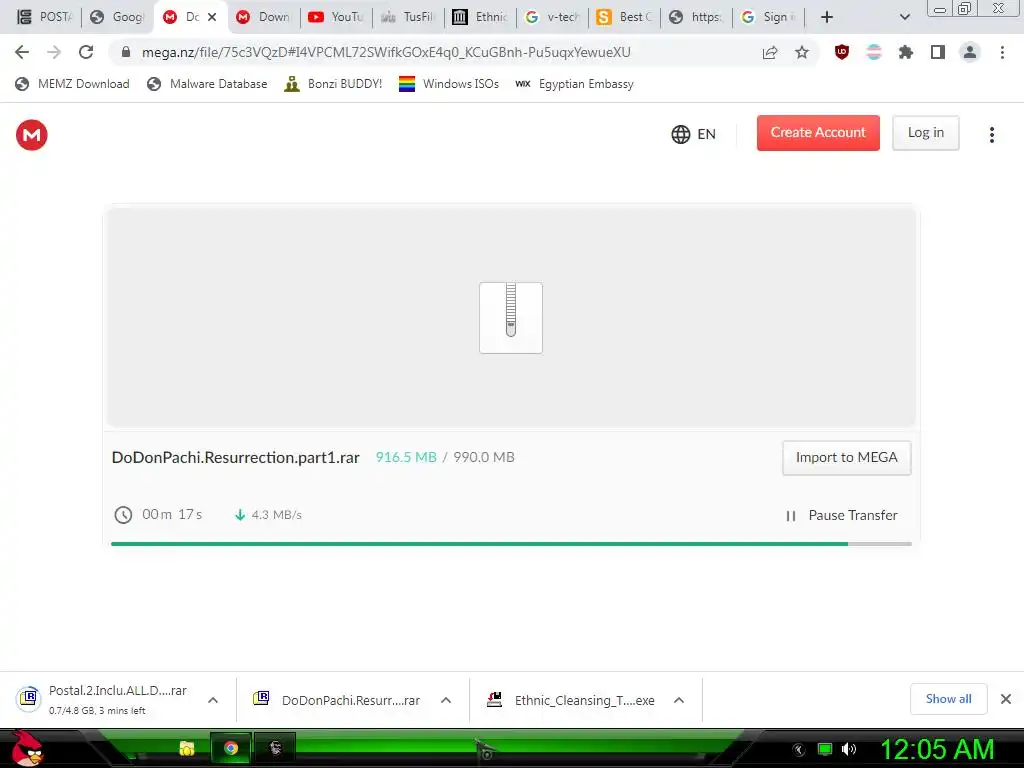The height and width of the screenshot is (768, 1024).
Task: Click Create Account button
Action: click(x=818, y=133)
